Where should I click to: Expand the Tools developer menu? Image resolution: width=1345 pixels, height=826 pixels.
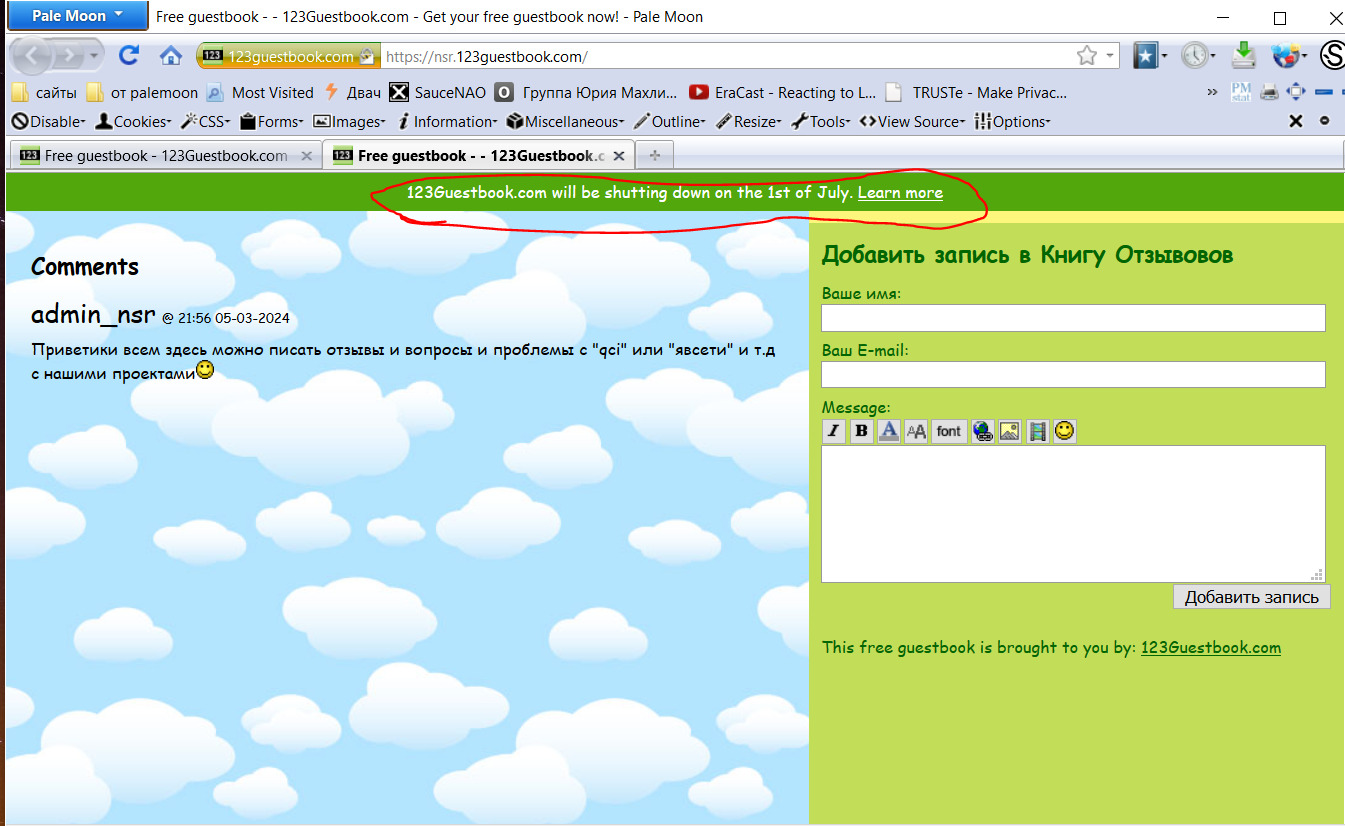click(821, 121)
